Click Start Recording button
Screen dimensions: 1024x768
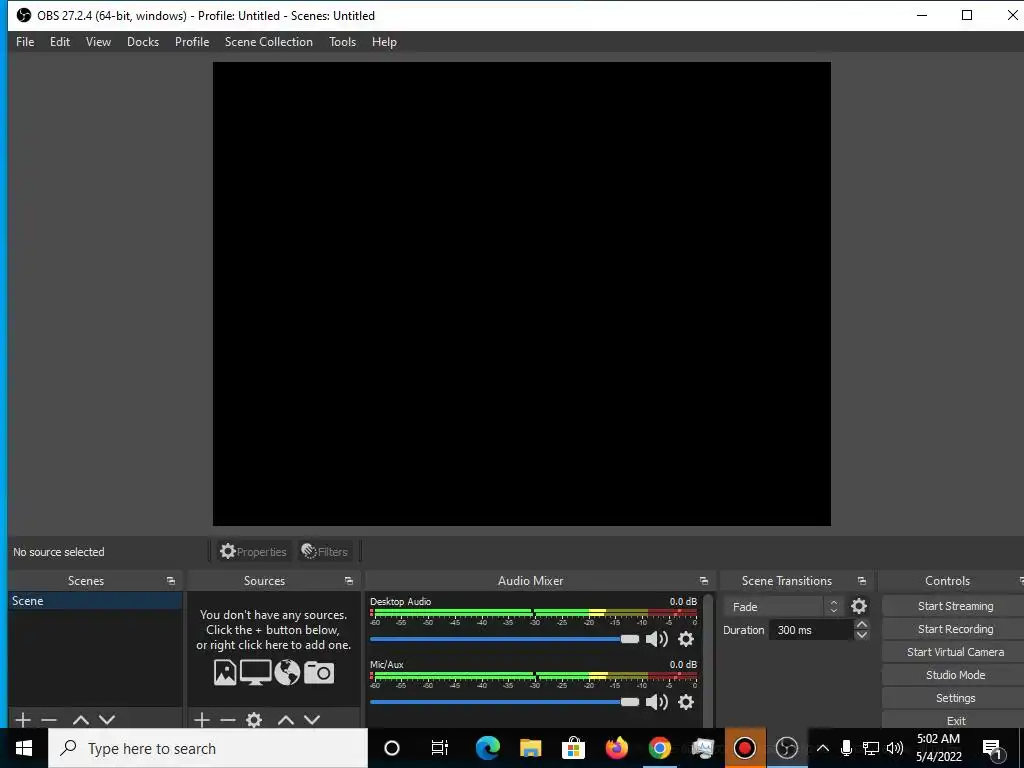click(955, 629)
